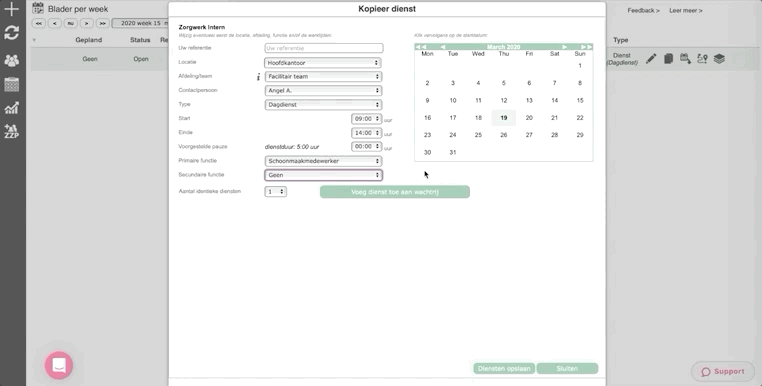Open Primaire functie dropdown Schoonmaakmedewerker
This screenshot has height=386, width=762.
click(323, 161)
